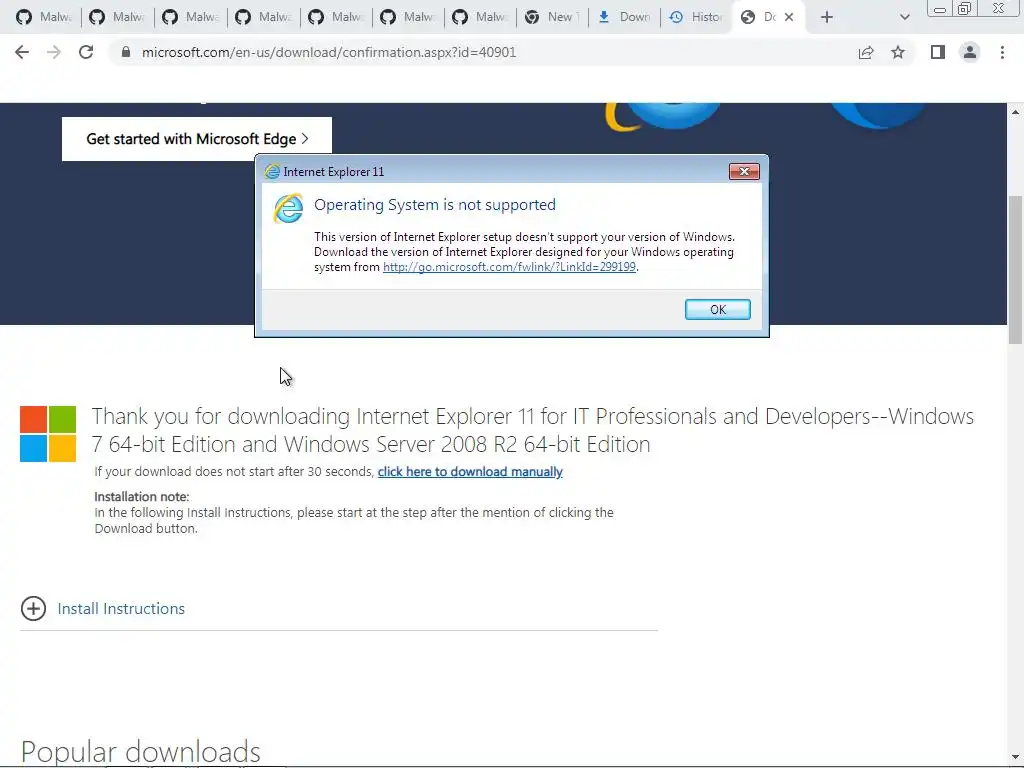Click the Thank you for downloading headline
This screenshot has width=1024, height=768.
[533, 430]
